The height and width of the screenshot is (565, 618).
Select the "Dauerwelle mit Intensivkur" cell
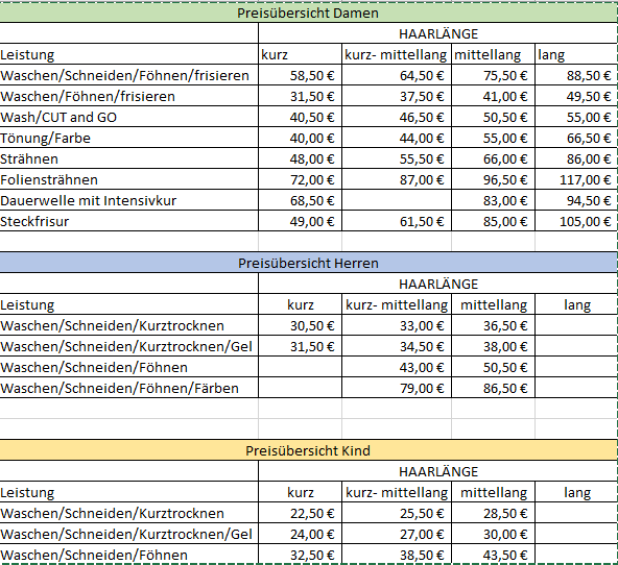coord(89,201)
